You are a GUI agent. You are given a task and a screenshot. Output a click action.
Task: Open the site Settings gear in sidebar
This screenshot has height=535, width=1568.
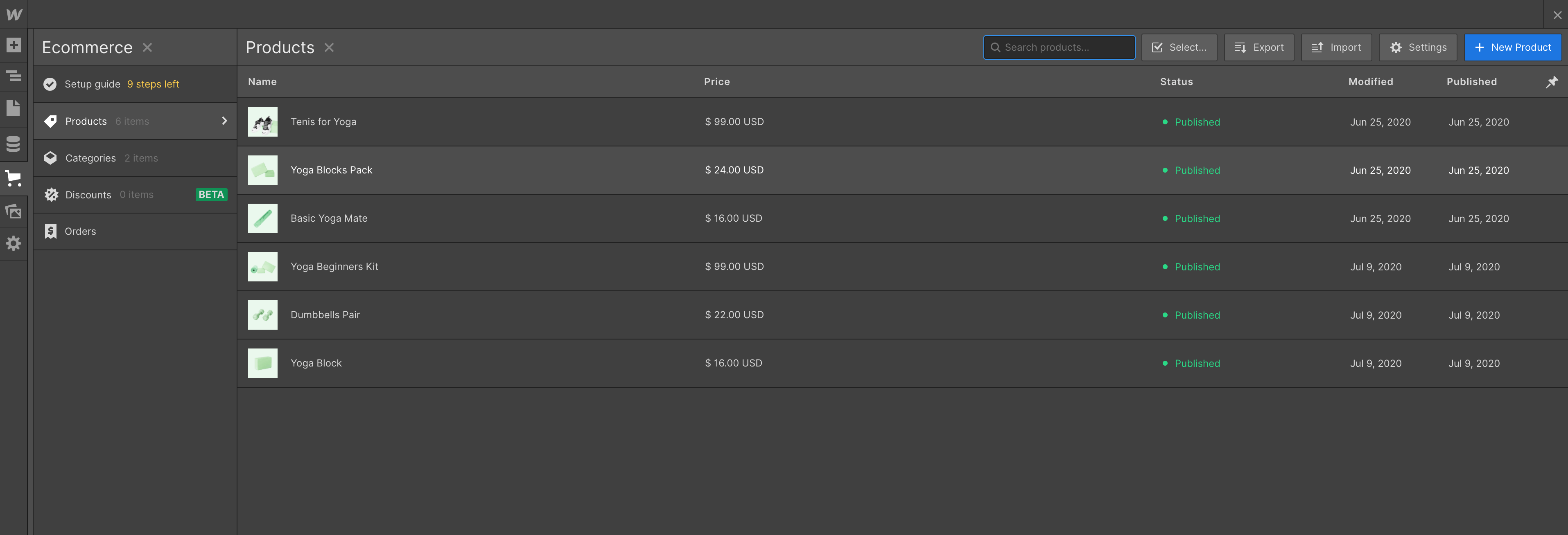point(14,243)
